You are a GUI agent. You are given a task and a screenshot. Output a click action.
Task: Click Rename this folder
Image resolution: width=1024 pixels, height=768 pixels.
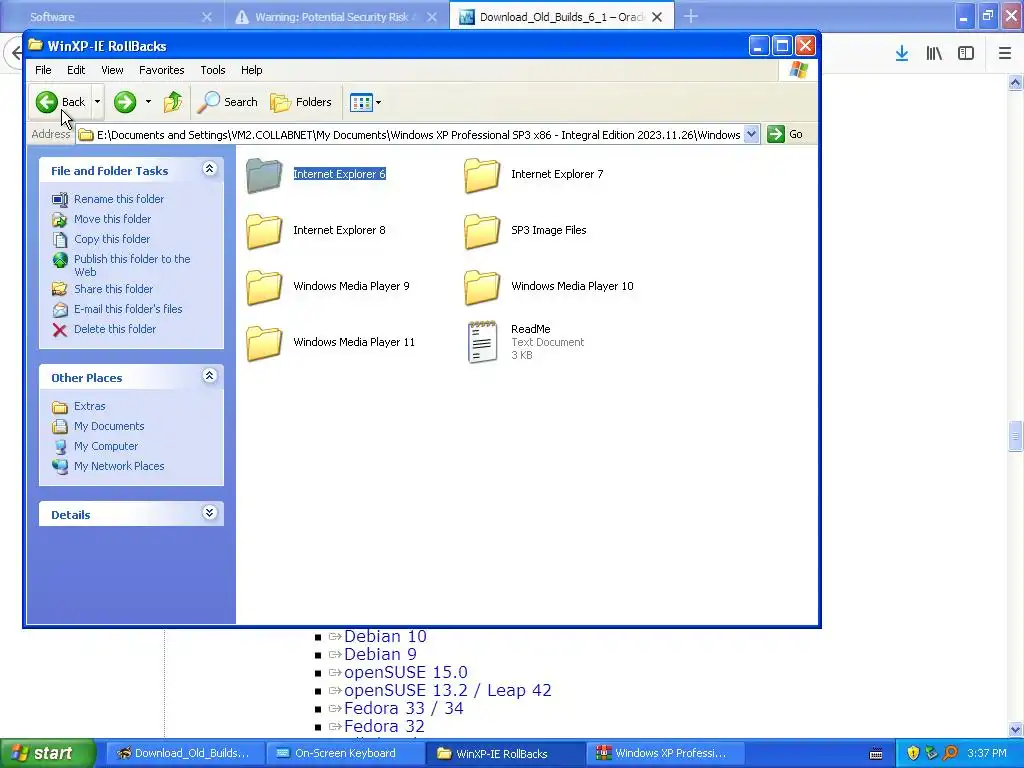coord(119,199)
